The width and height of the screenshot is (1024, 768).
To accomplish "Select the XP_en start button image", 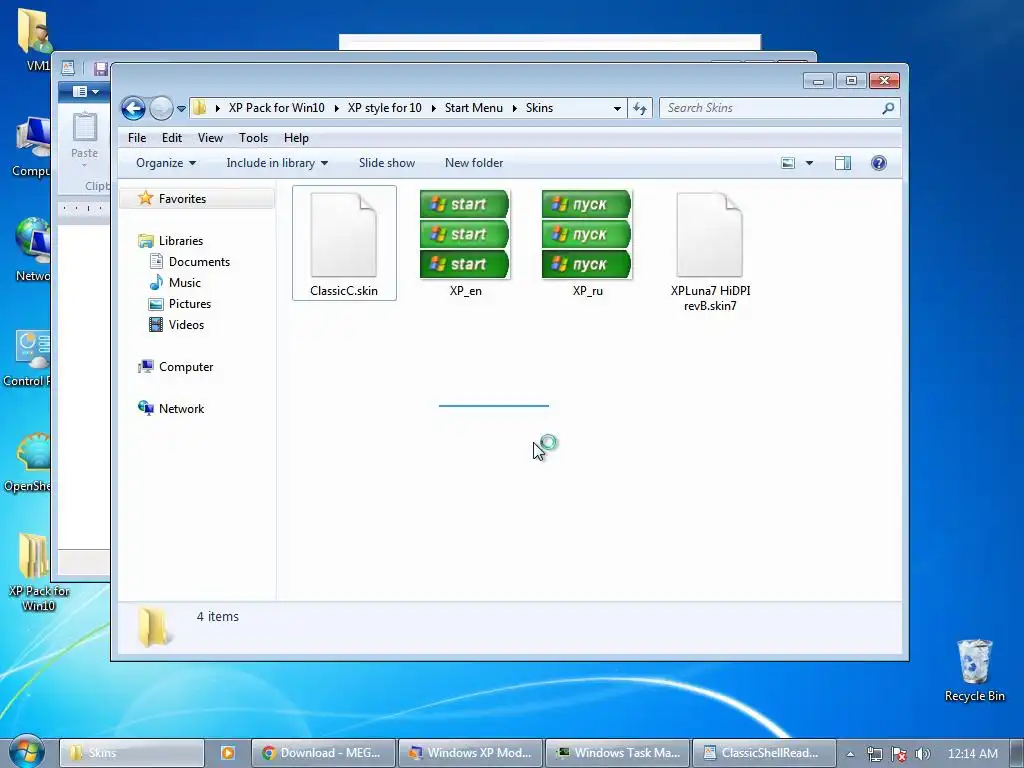I will click(465, 244).
